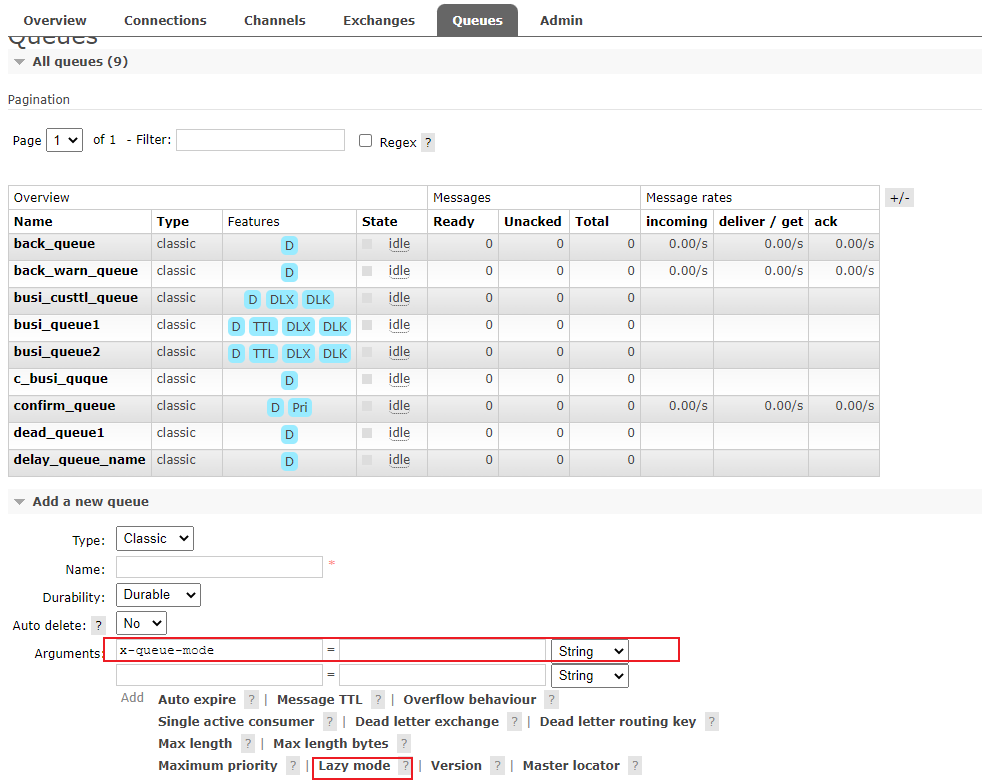
Task: Click the Lazy mode argument link
Action: pos(354,766)
